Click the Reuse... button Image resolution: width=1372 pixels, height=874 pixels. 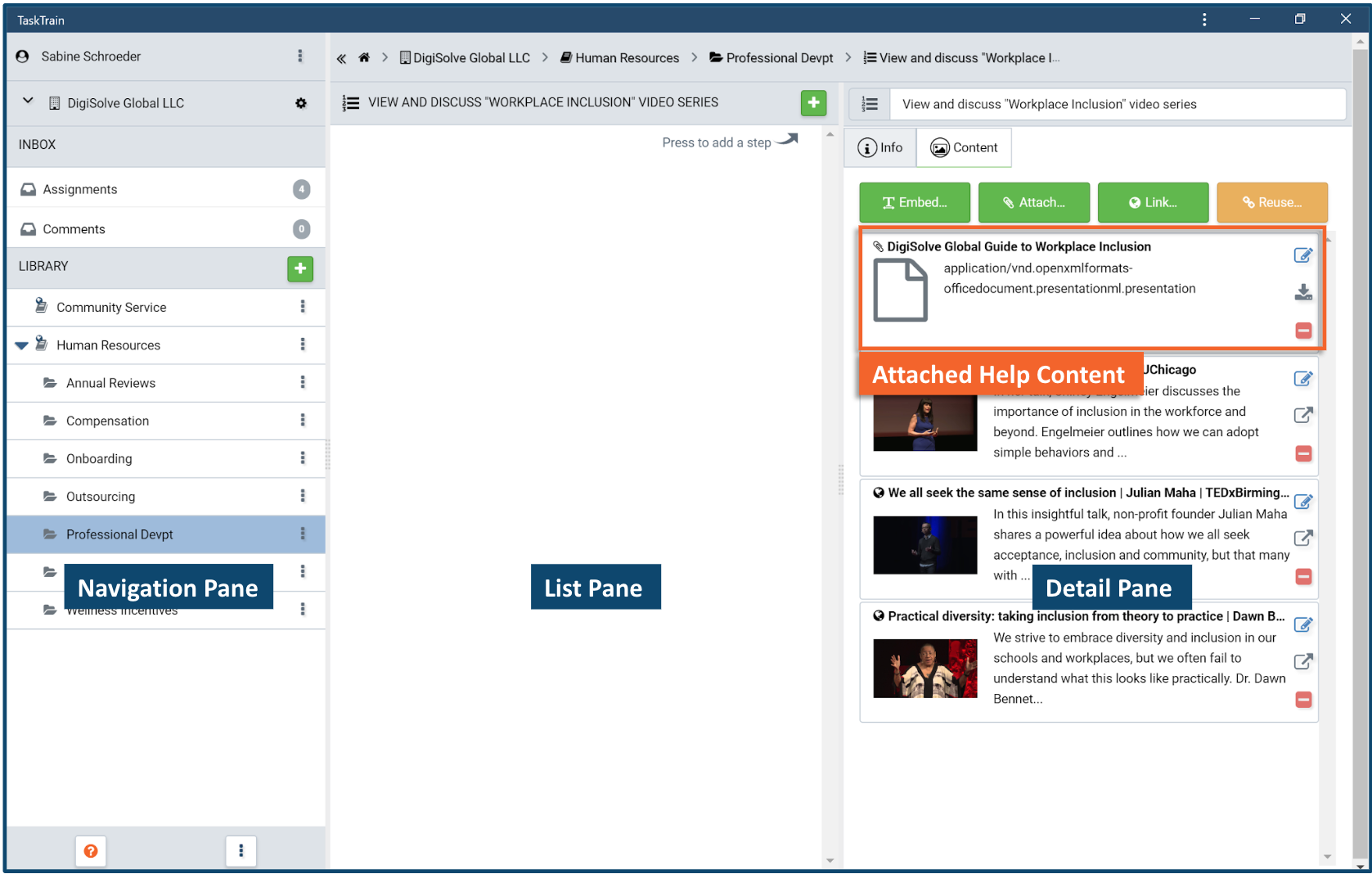click(1272, 202)
